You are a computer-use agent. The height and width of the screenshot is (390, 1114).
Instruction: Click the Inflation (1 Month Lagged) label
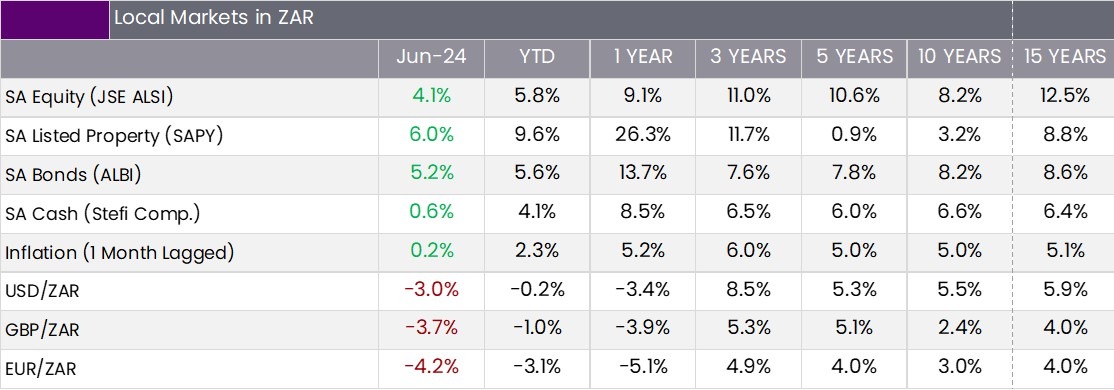click(119, 253)
